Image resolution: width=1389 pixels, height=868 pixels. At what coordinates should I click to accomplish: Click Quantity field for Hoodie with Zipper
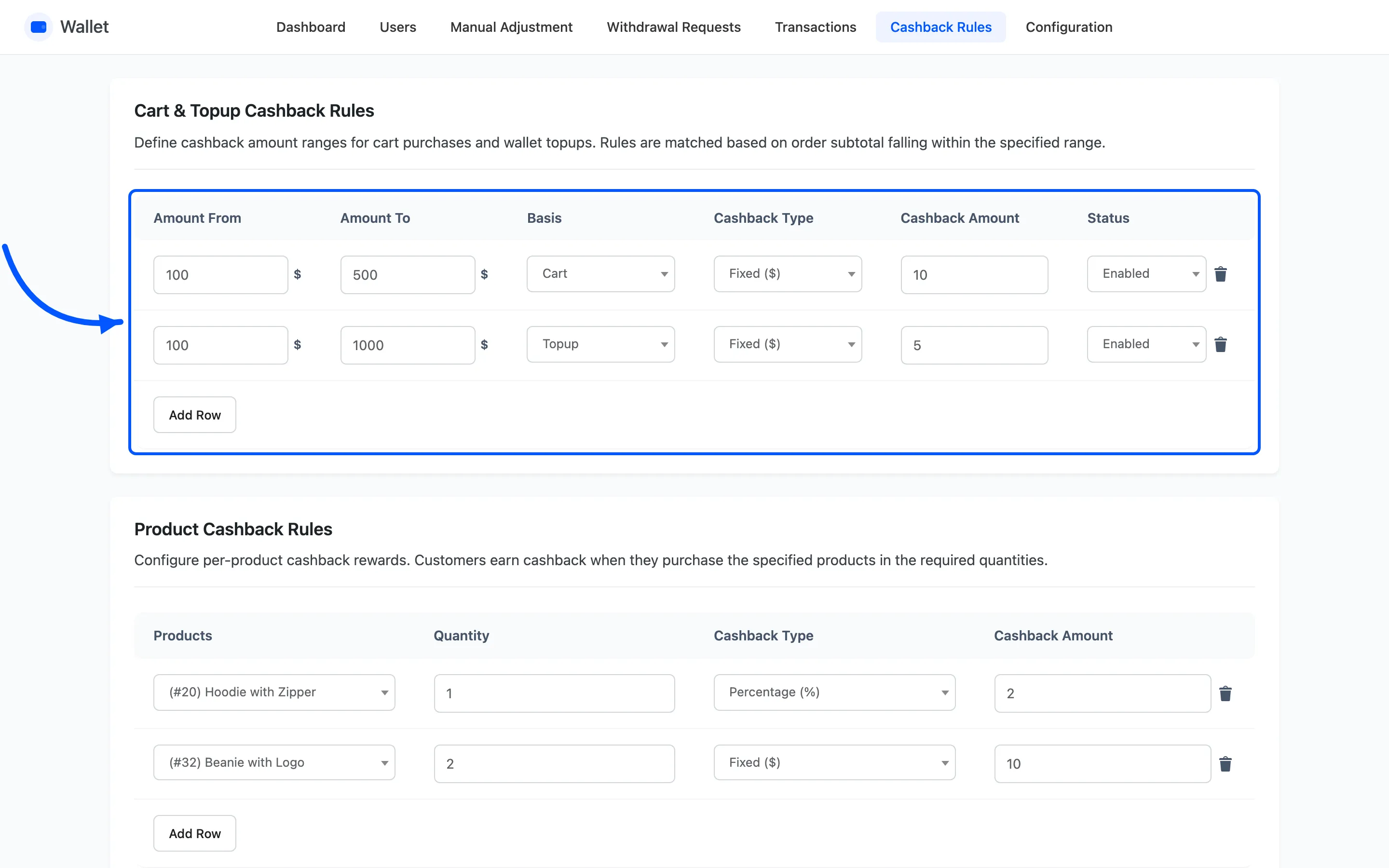(555, 693)
